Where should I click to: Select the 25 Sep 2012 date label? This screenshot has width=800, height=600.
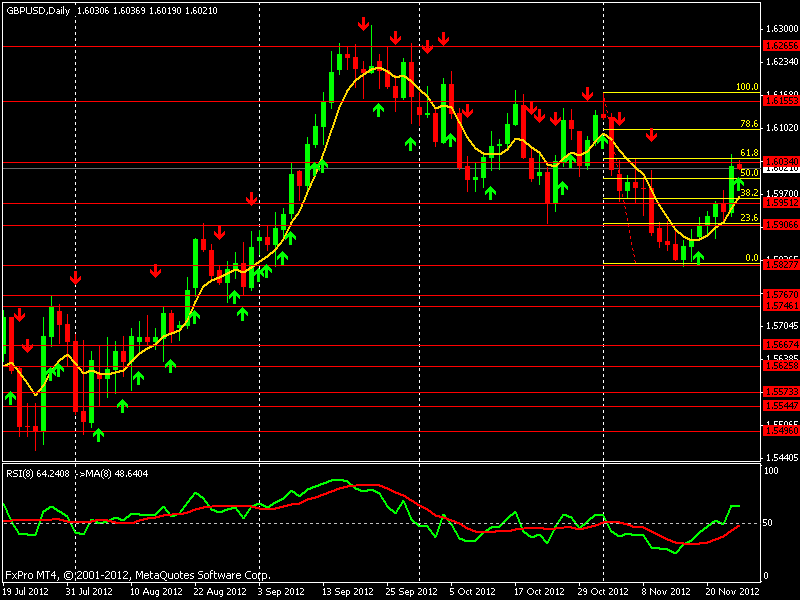point(411,592)
